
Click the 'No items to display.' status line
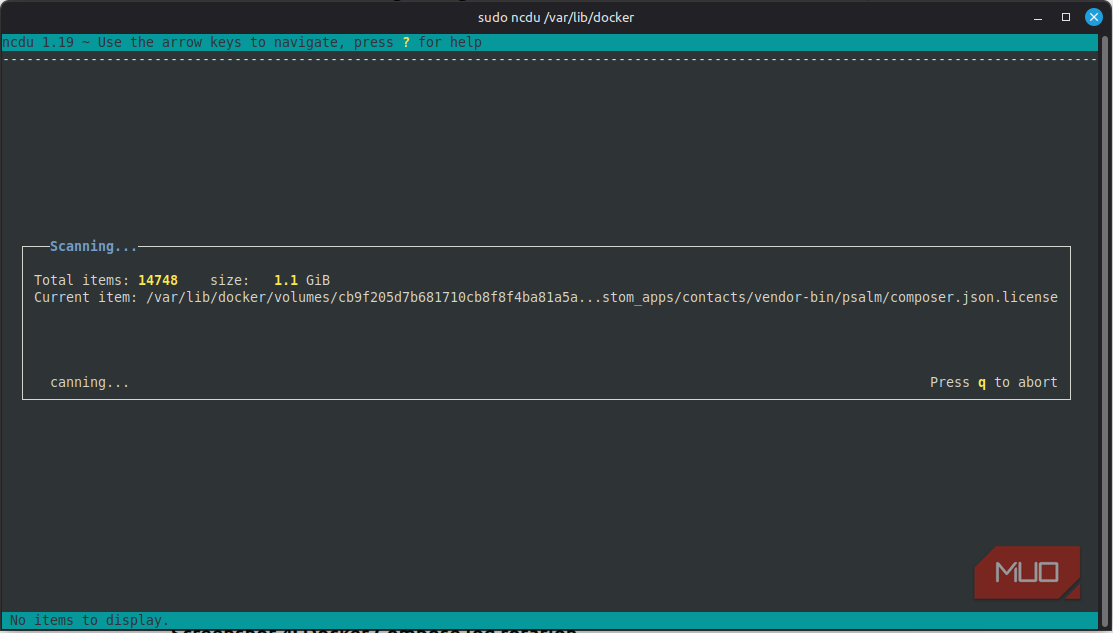pyautogui.click(x=89, y=620)
